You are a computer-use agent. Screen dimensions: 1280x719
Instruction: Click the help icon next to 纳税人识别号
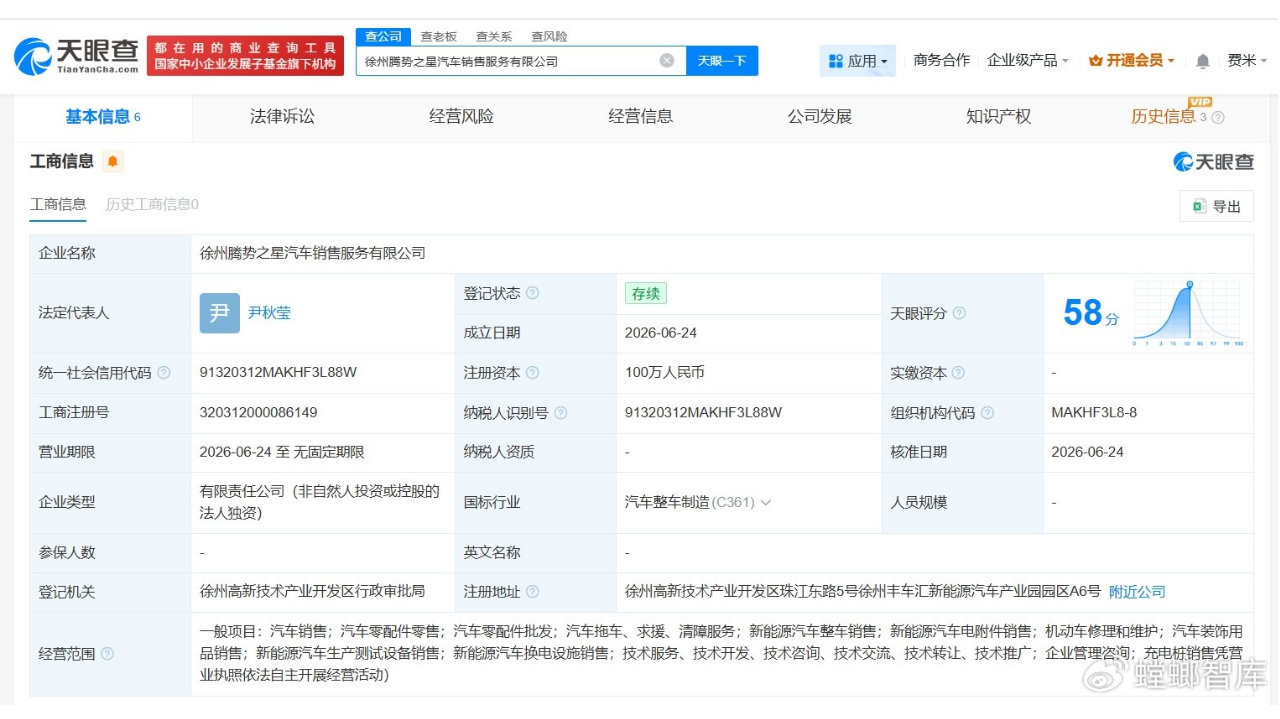560,412
